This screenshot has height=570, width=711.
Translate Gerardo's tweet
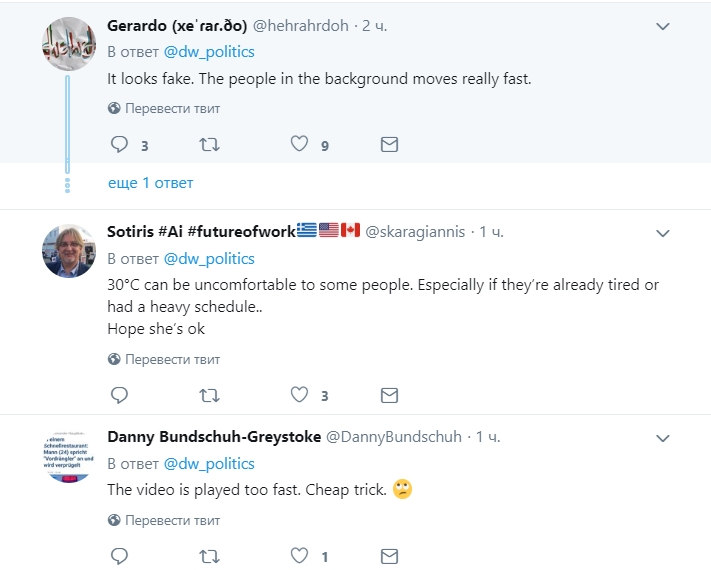coord(172,108)
